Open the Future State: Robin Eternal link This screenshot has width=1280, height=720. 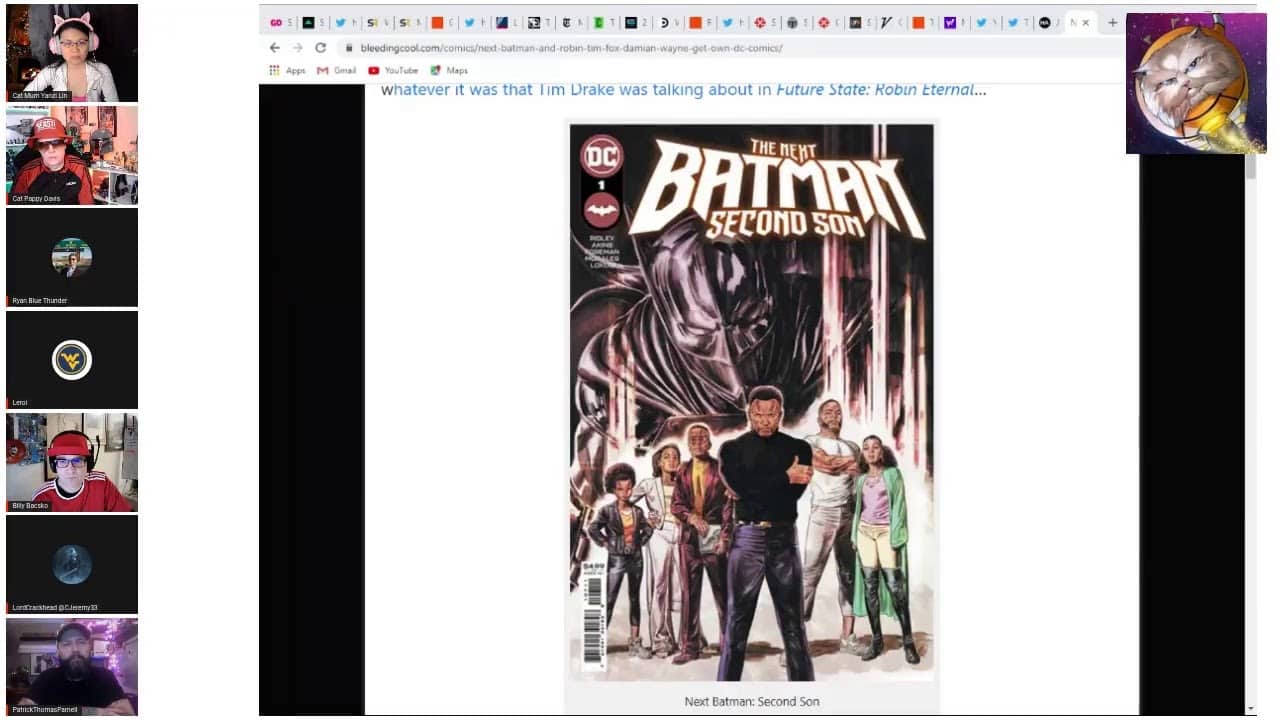point(874,90)
